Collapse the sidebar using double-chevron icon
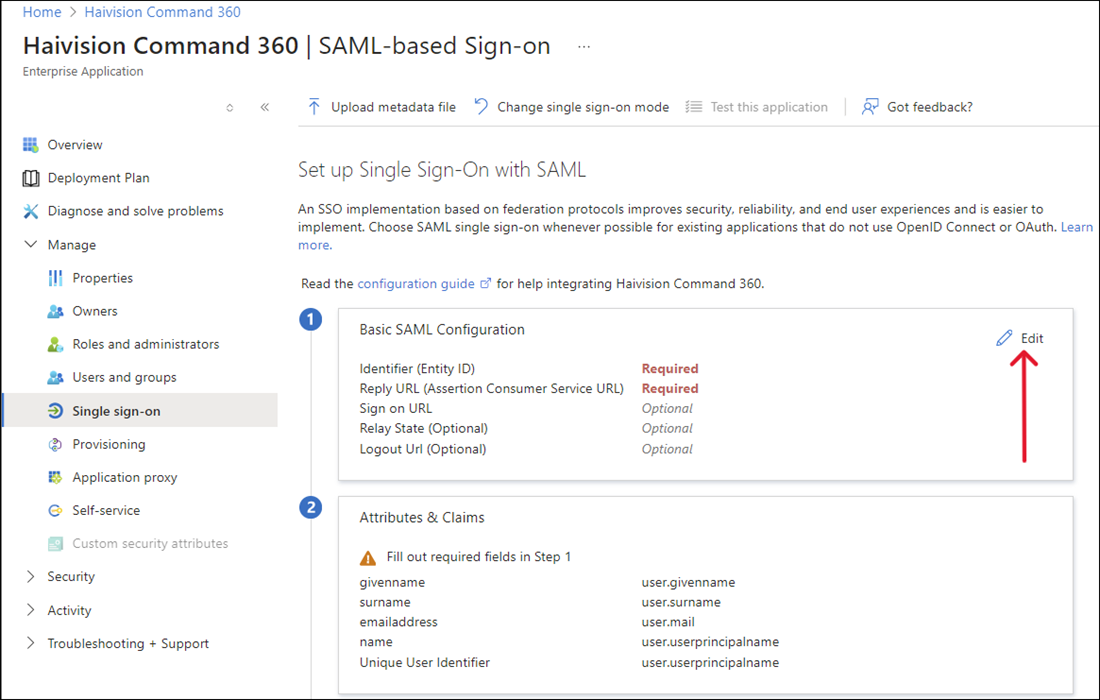 pyautogui.click(x=264, y=106)
